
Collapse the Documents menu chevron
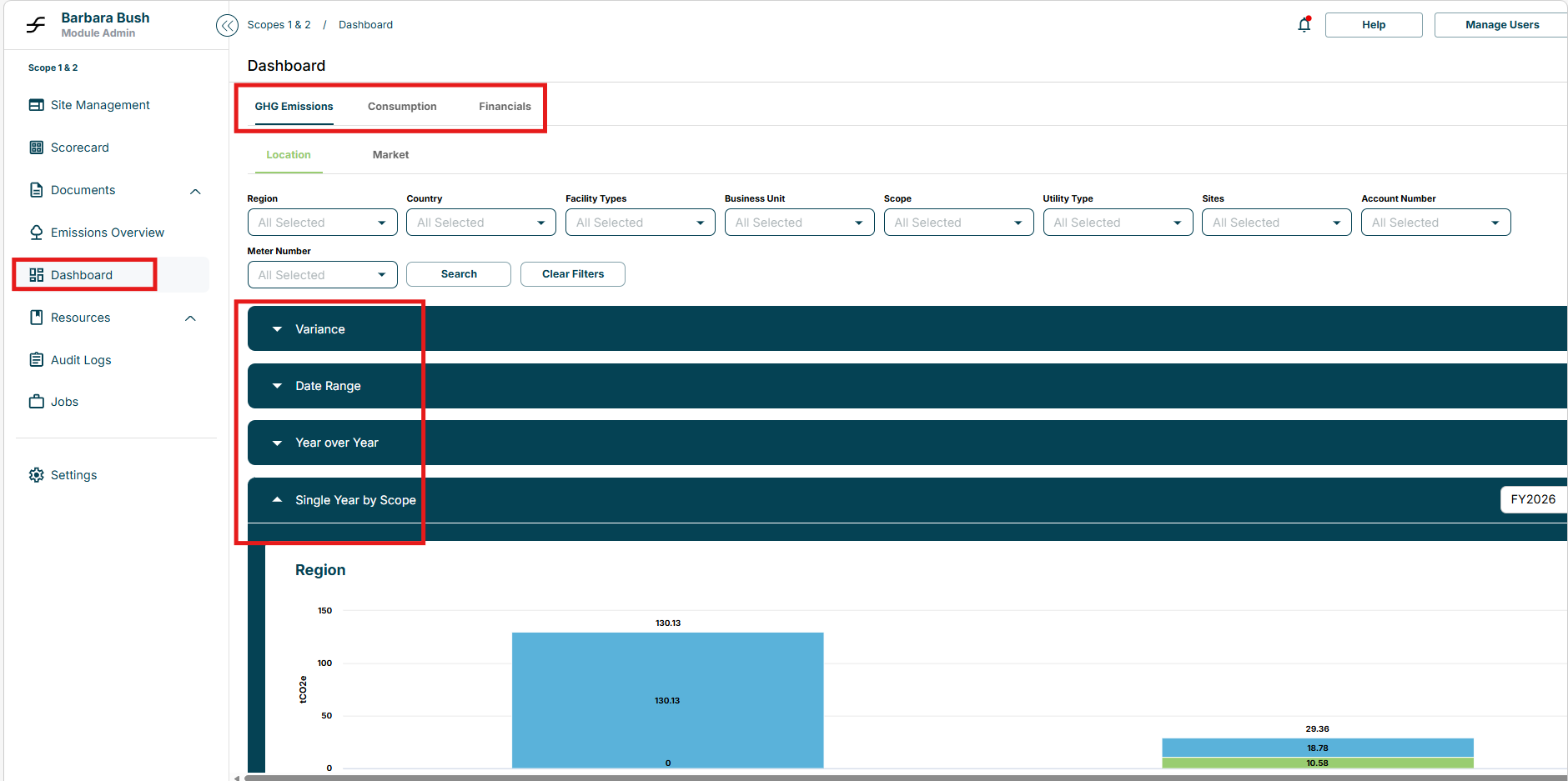pos(195,191)
